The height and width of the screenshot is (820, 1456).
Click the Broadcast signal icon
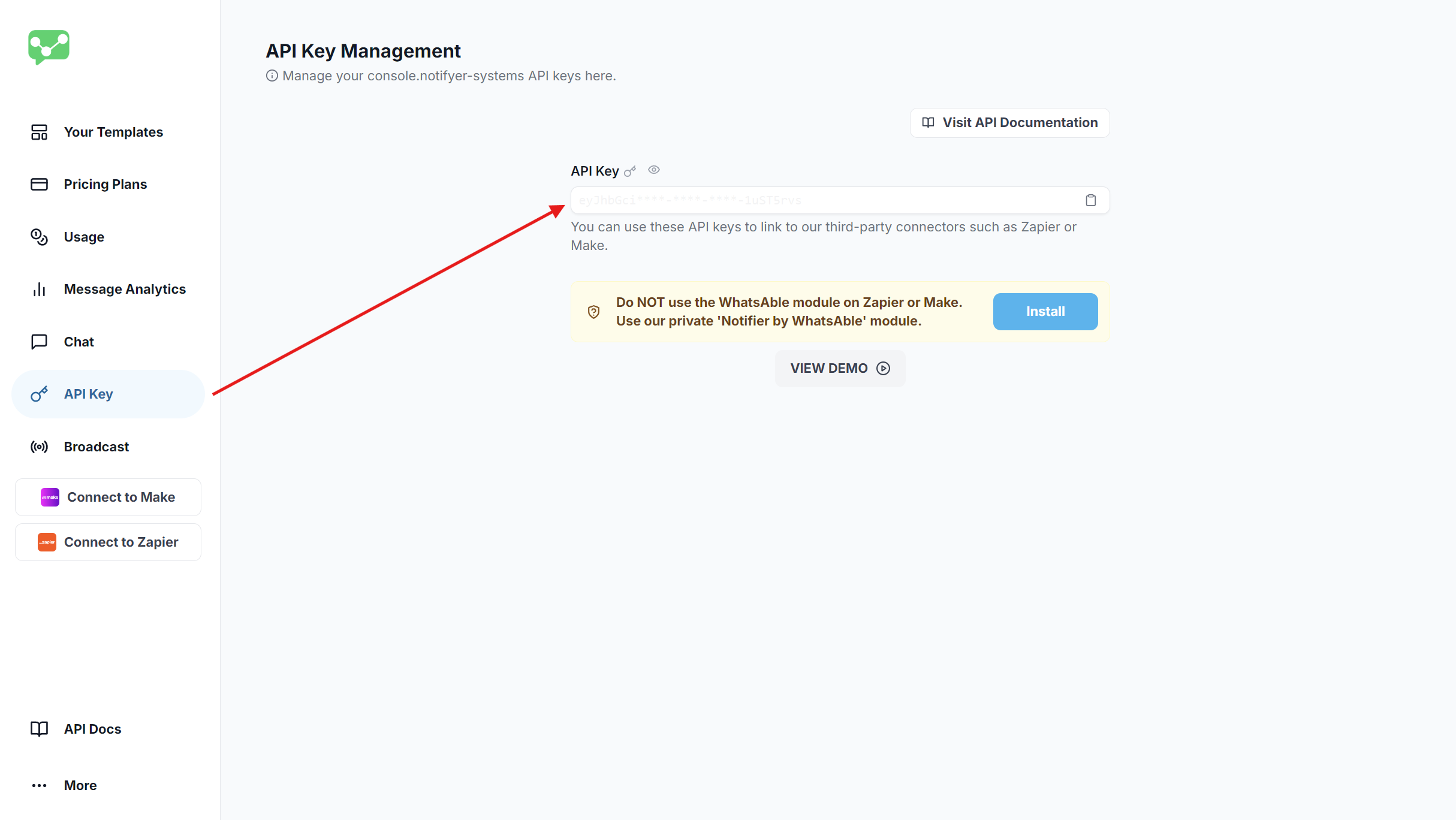pyautogui.click(x=39, y=447)
